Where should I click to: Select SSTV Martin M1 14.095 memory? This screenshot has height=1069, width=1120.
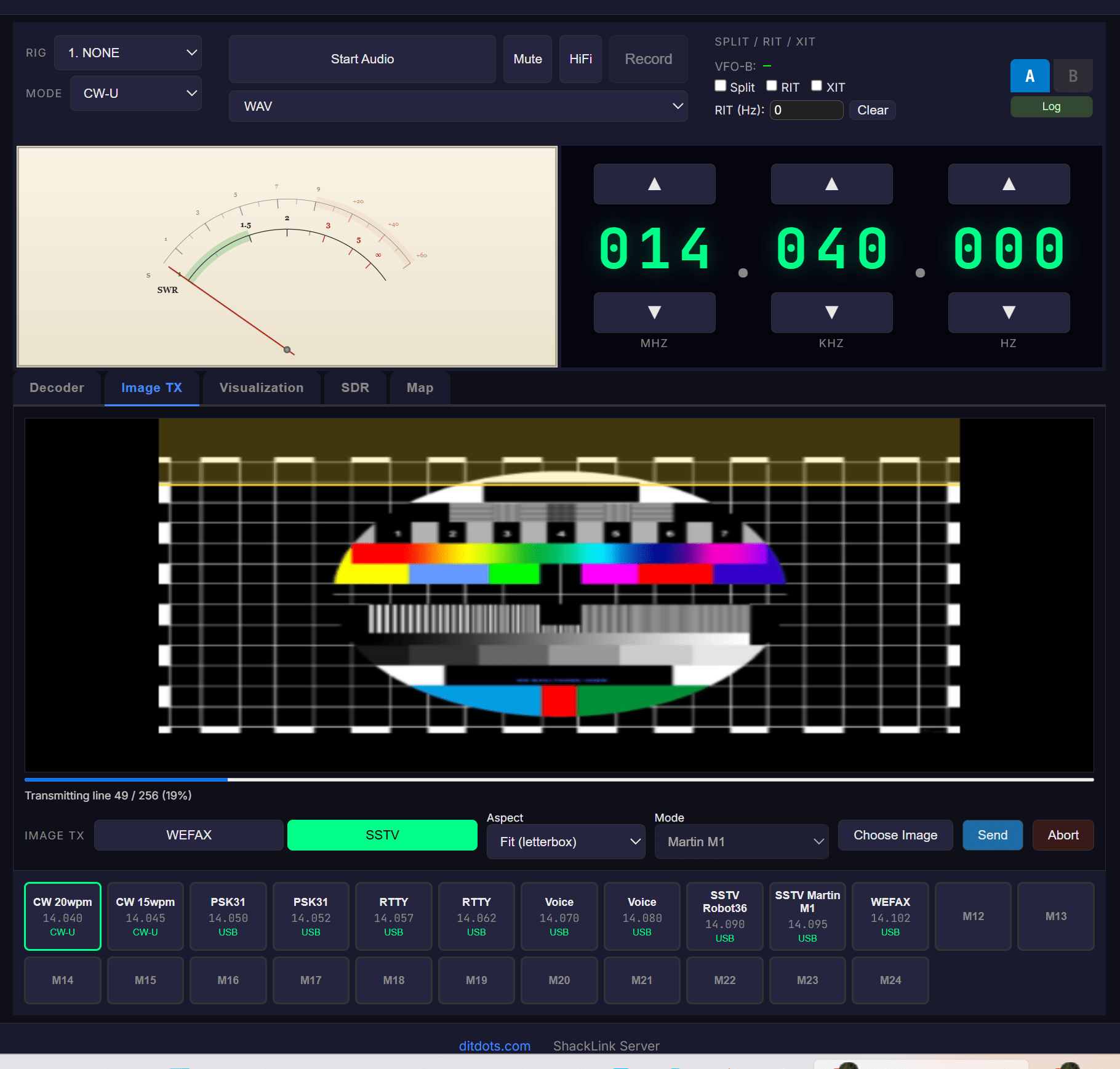coord(807,916)
